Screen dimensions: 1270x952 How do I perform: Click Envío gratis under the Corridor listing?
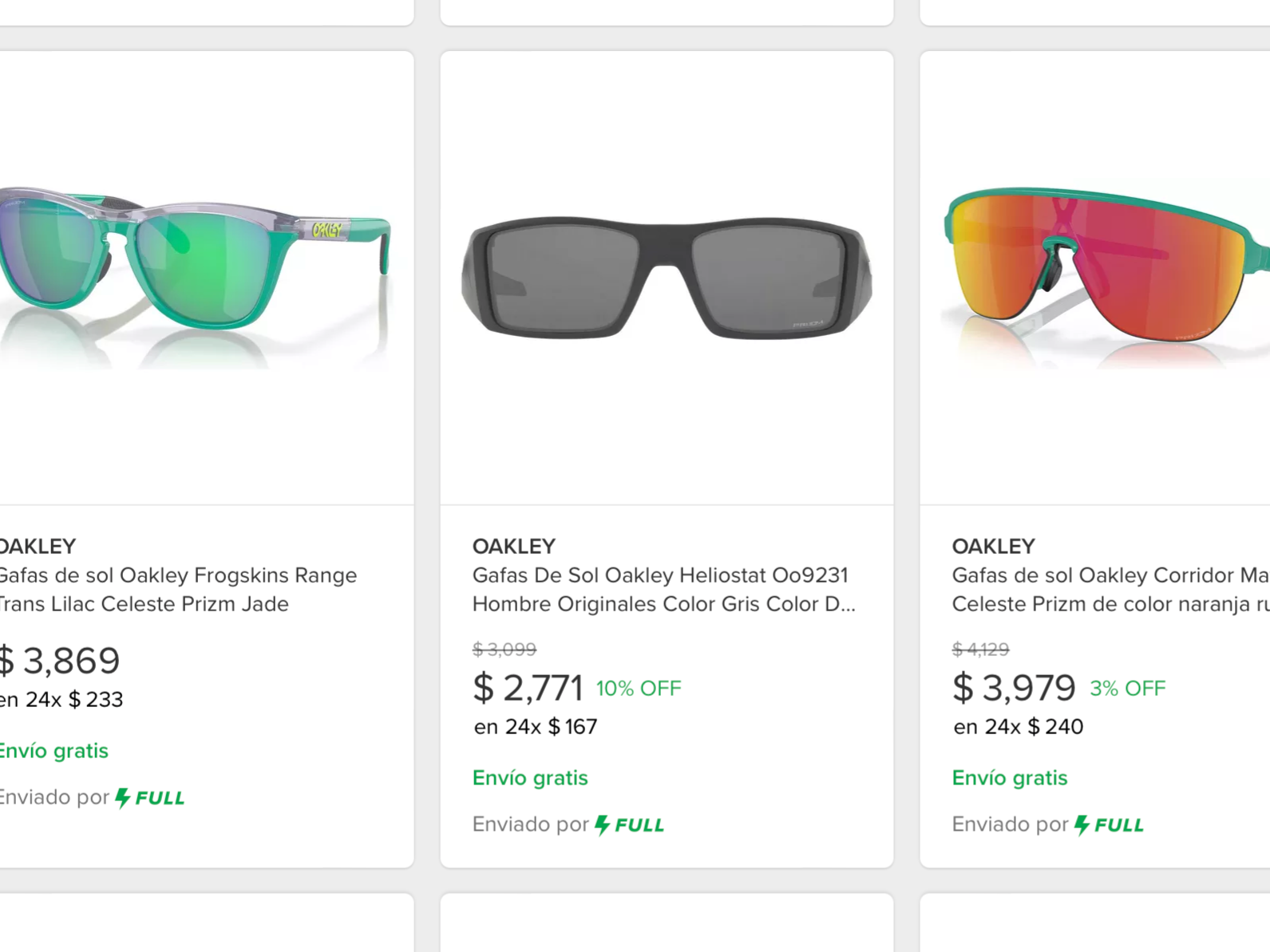click(x=1010, y=778)
